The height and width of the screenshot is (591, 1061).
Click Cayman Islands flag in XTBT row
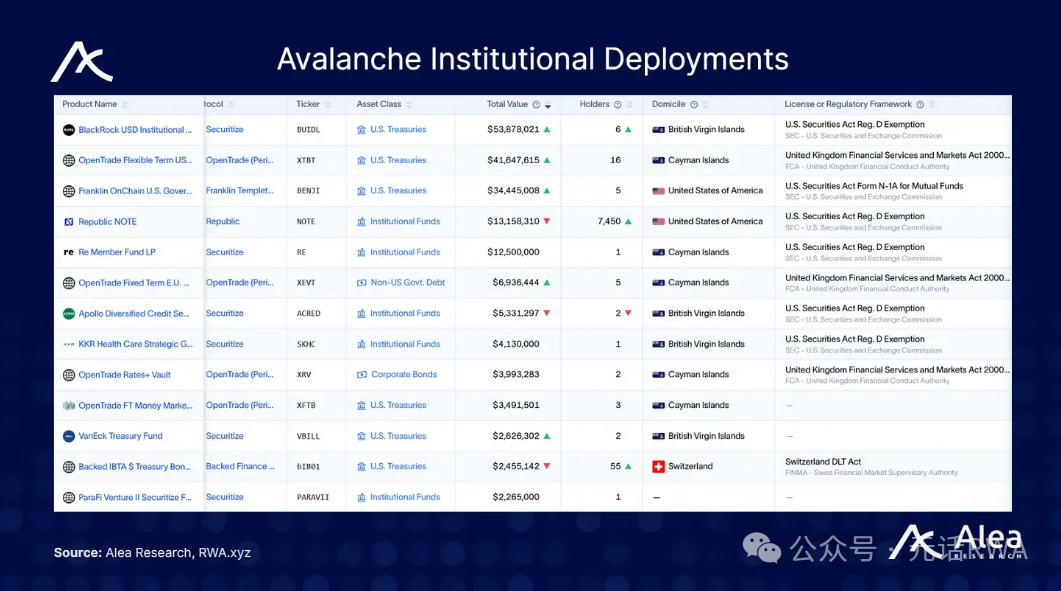658,160
